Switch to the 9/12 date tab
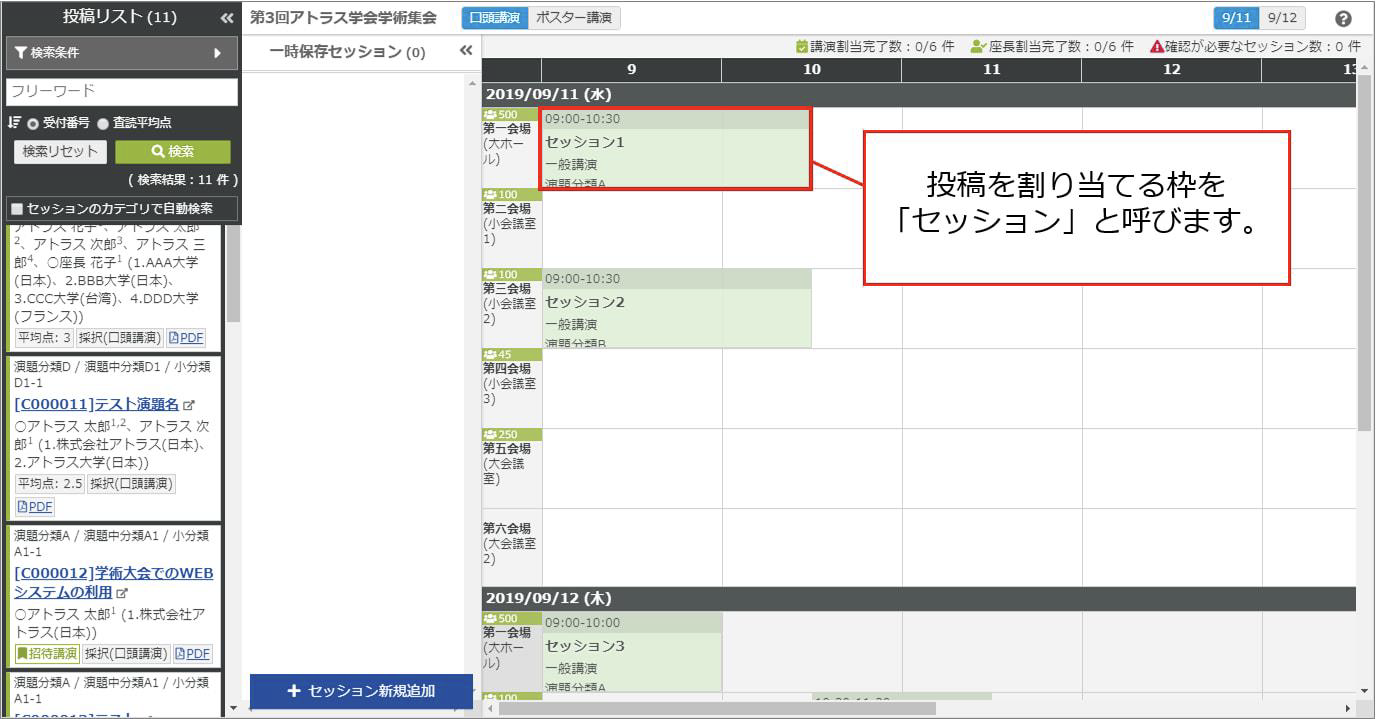1376x719 pixels. (x=1284, y=18)
